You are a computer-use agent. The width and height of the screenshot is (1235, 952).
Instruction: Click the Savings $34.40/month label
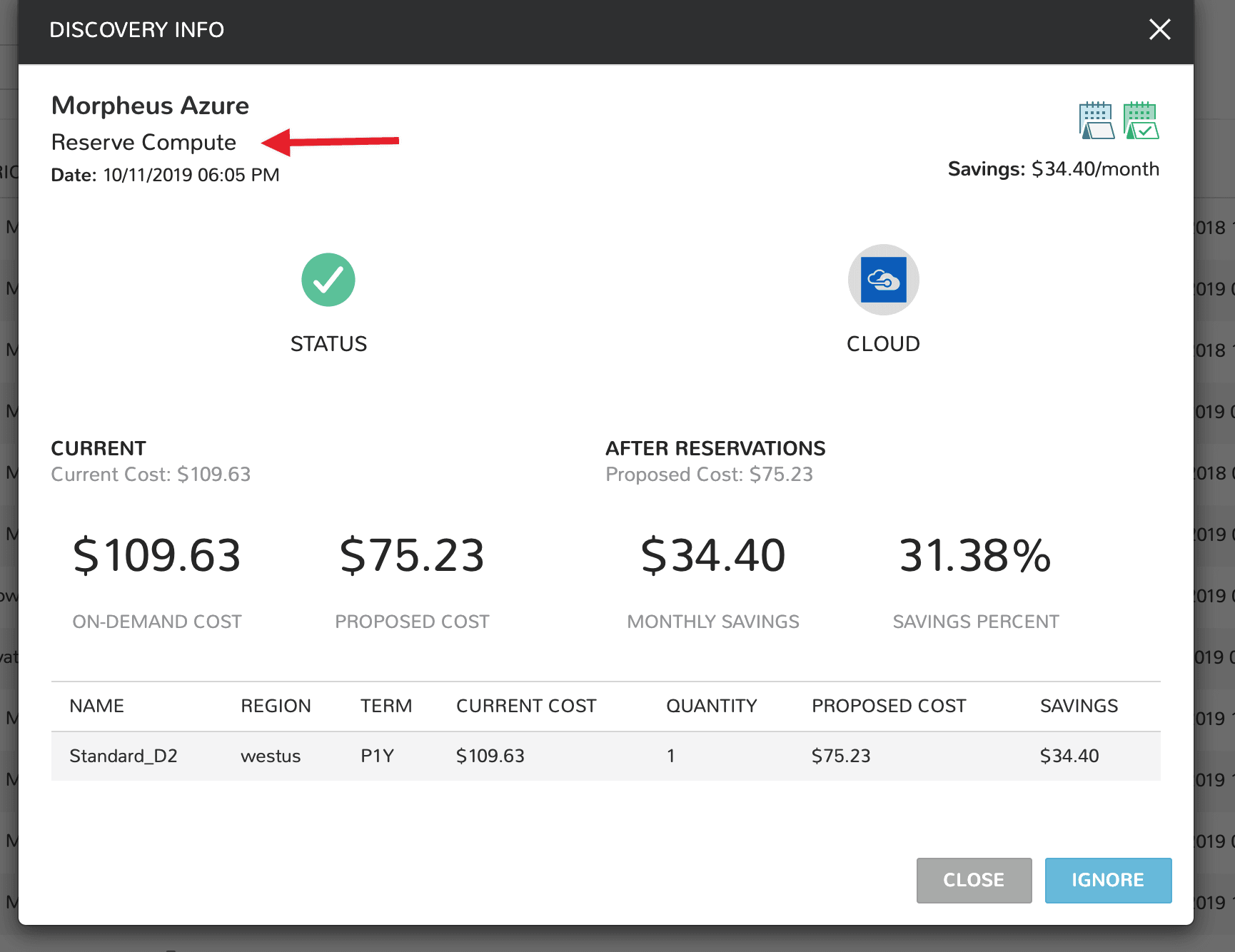pyautogui.click(x=1054, y=169)
